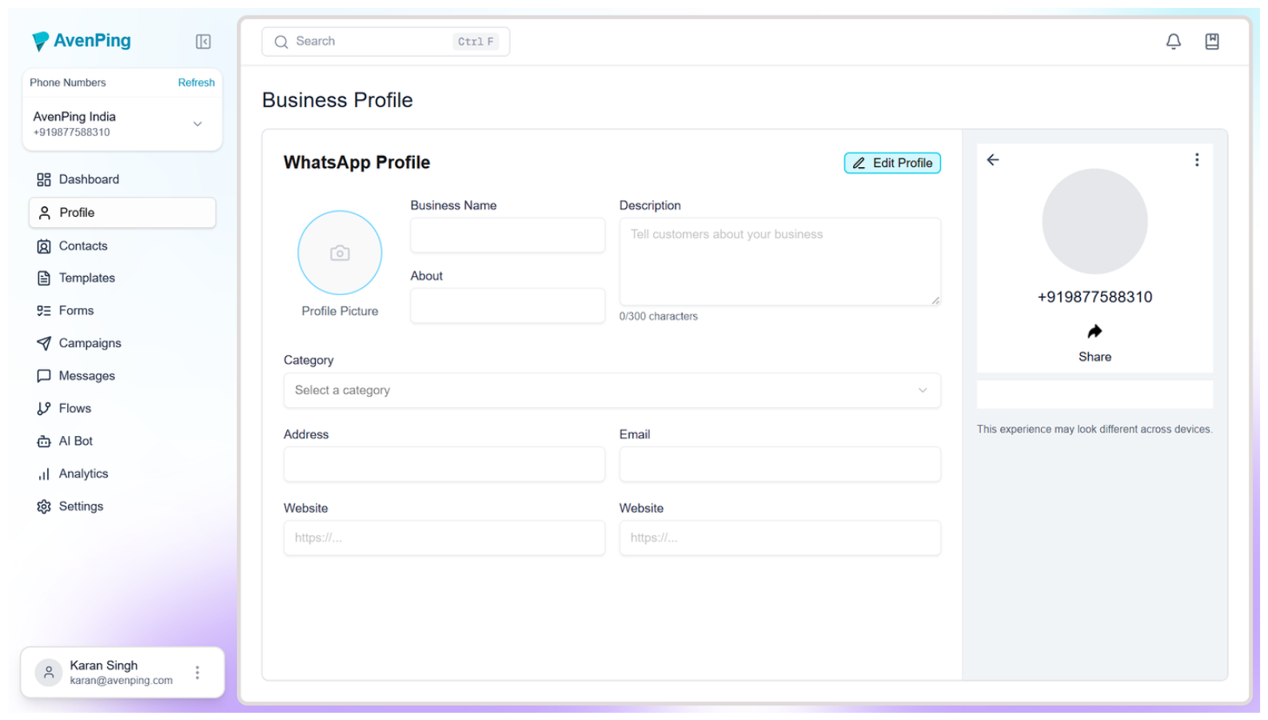Expand the AvenPing India phone number selector
This screenshot has width=1268, height=720.
point(197,124)
